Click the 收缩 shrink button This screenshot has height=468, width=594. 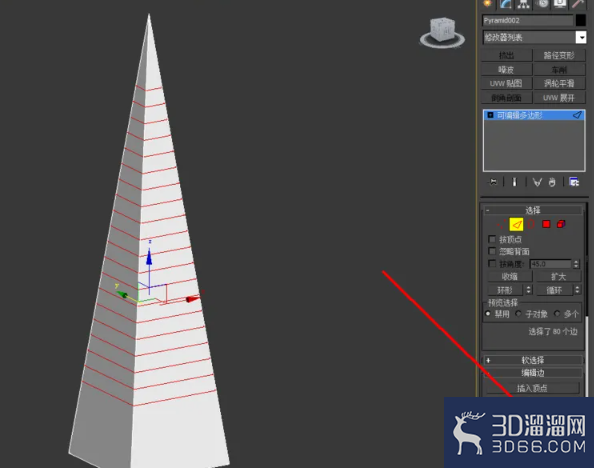click(x=510, y=277)
